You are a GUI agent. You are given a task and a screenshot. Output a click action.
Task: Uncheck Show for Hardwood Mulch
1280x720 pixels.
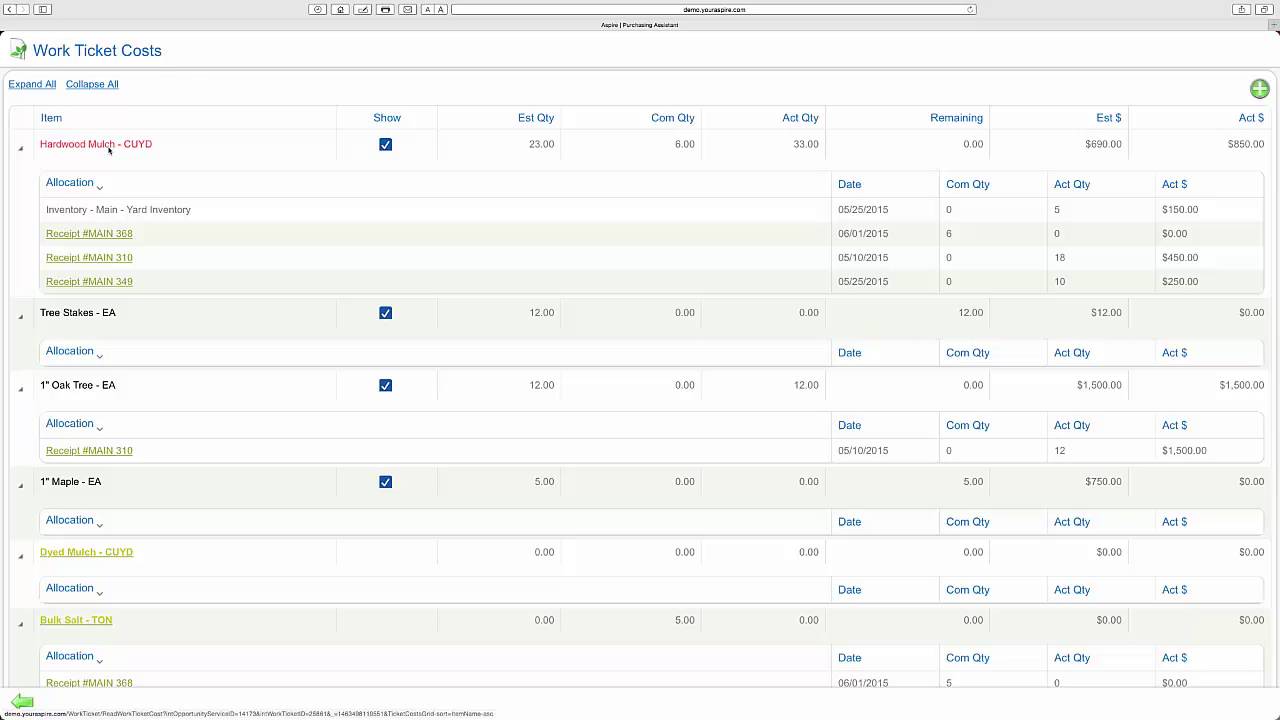pyautogui.click(x=385, y=144)
